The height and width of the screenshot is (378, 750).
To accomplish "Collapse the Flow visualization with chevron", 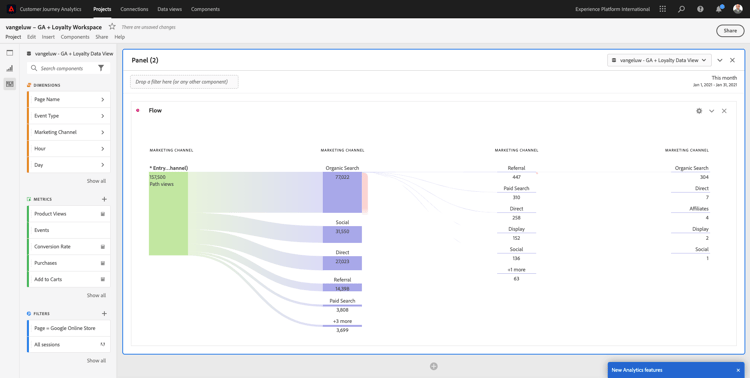I will tap(711, 111).
